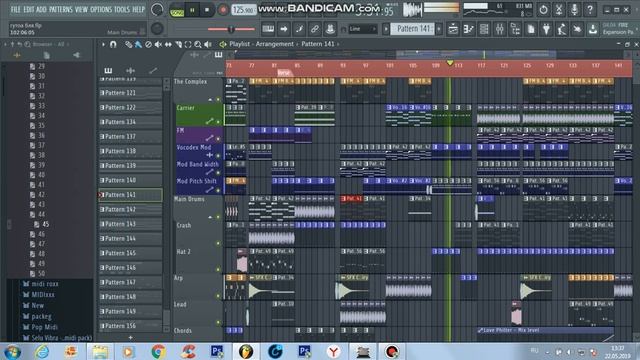Collapse the Main Drums track group arrow
640x360 pixels.
(210, 217)
